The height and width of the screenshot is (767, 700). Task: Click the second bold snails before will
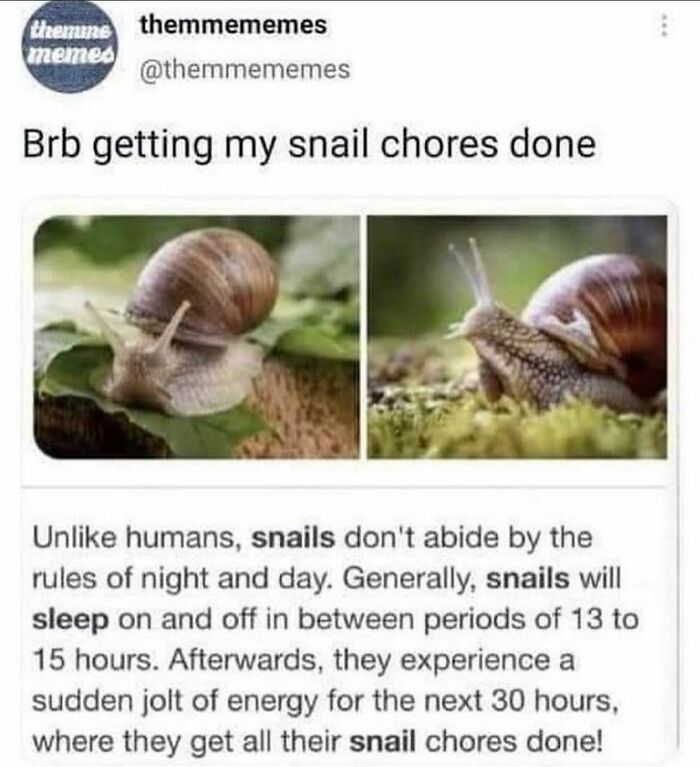click(528, 579)
